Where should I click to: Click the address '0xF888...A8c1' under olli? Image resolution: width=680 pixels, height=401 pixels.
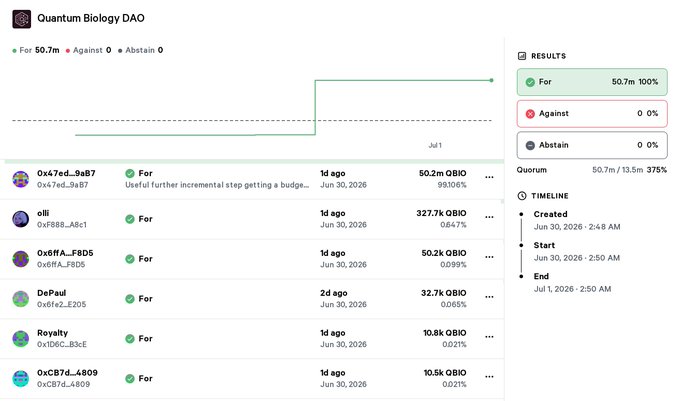(x=62, y=225)
